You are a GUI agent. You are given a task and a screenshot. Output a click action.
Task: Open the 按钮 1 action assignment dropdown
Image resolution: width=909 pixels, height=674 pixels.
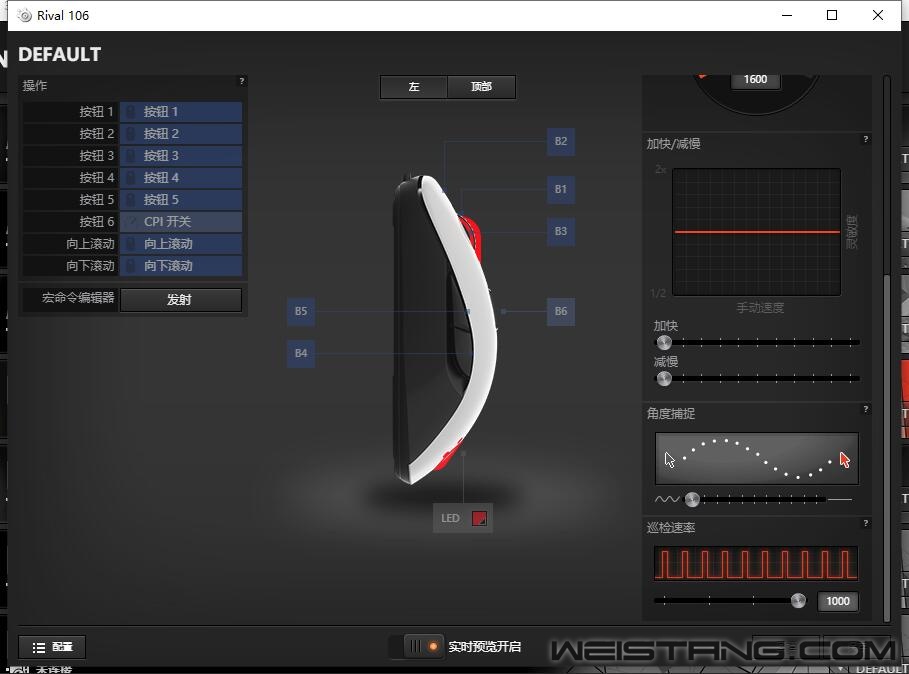point(181,112)
